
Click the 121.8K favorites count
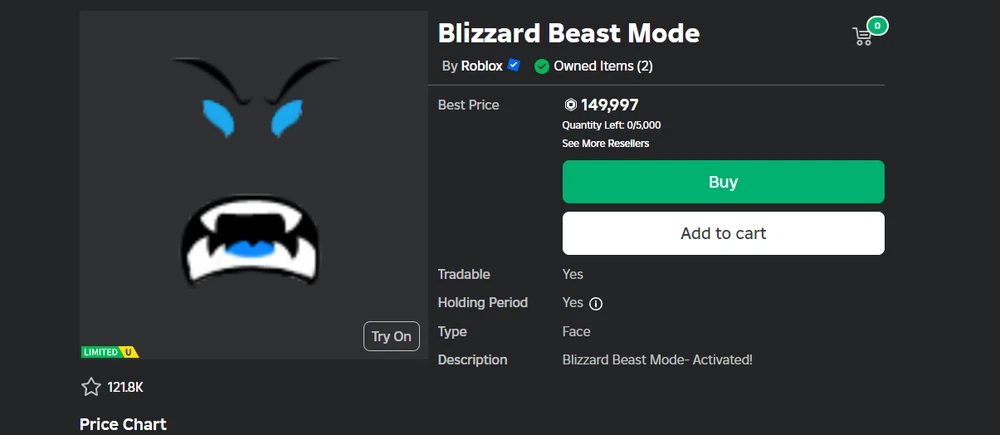click(125, 387)
